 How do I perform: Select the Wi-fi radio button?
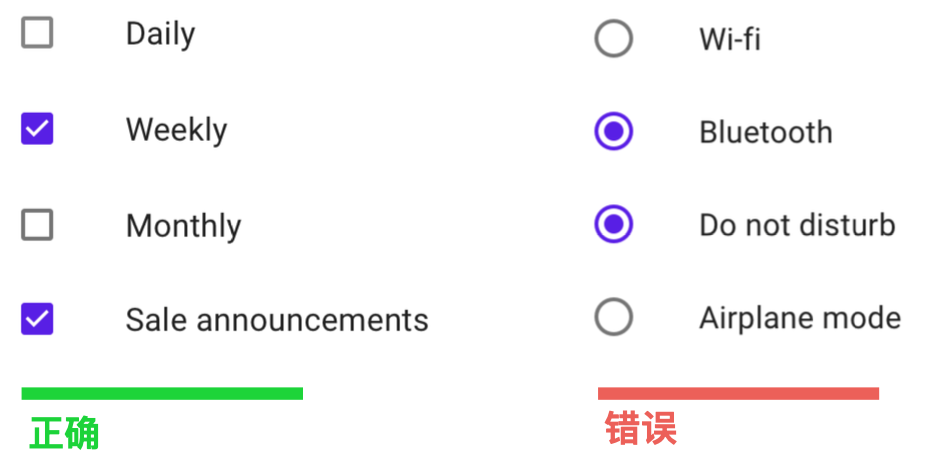click(613, 39)
